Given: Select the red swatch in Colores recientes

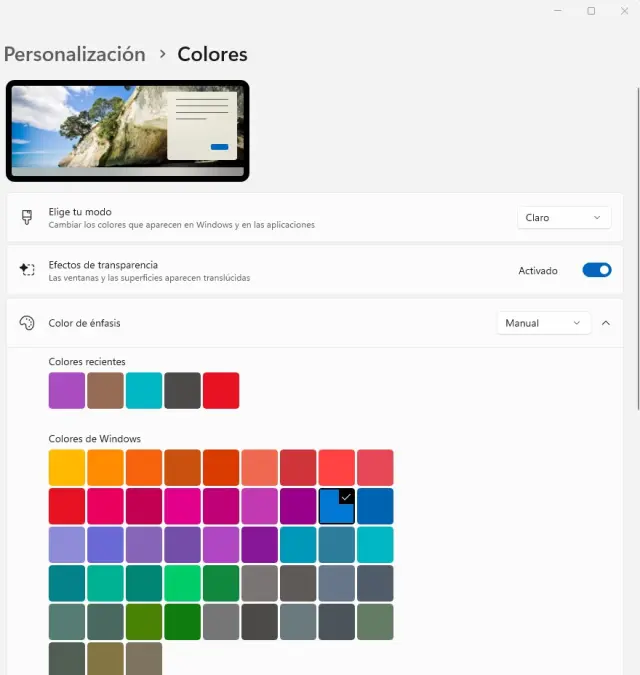Looking at the screenshot, I should 221,390.
